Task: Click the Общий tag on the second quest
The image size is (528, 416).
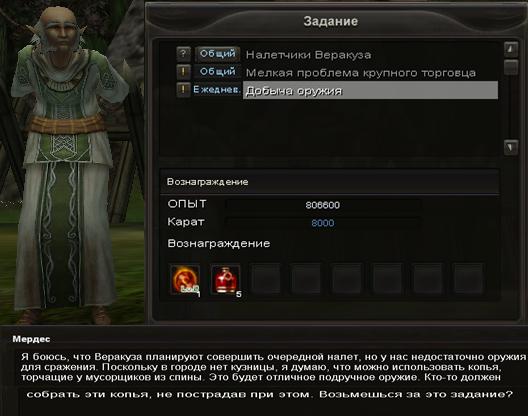Action: tap(218, 72)
